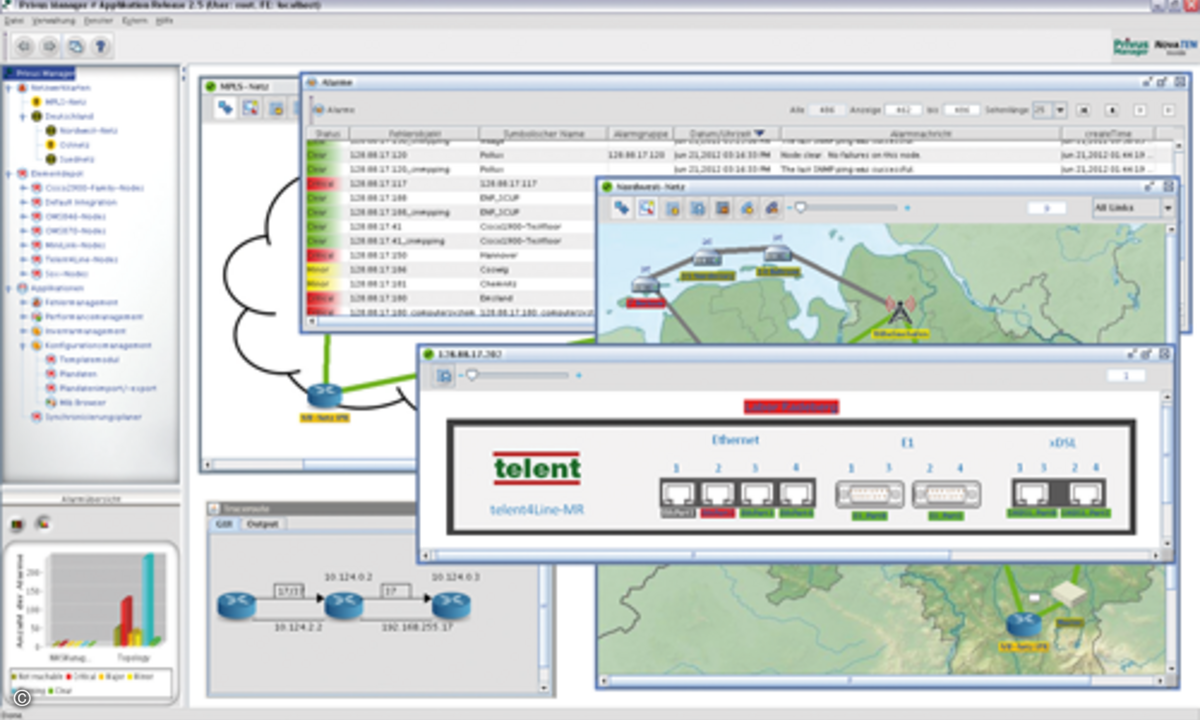The width and height of the screenshot is (1200, 720).
Task: Click Ethernet port 2 on the telent device
Action: (x=717, y=492)
